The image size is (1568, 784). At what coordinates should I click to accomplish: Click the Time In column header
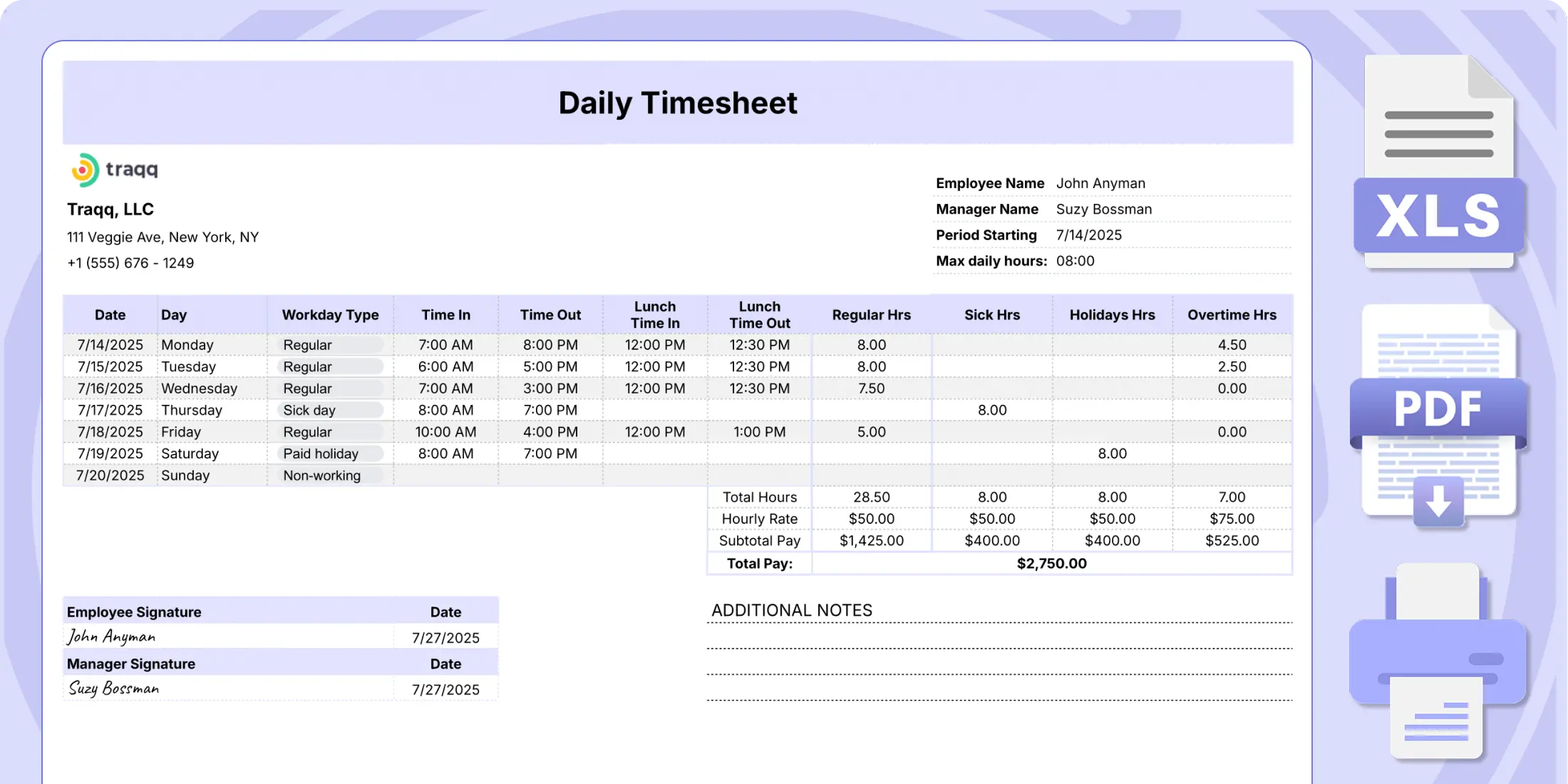(x=445, y=315)
